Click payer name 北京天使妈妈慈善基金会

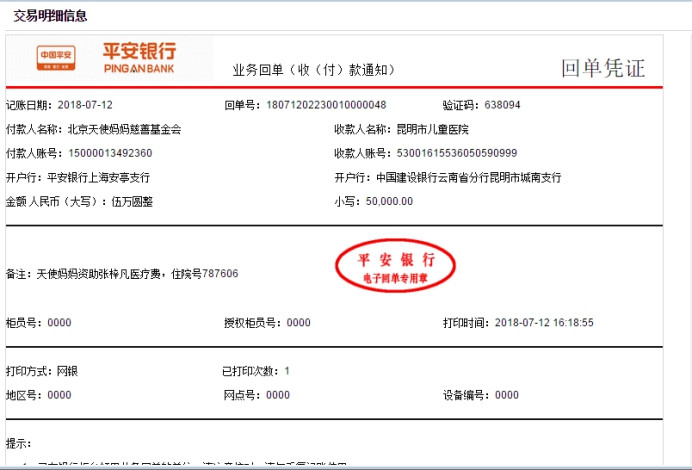[x=124, y=129]
